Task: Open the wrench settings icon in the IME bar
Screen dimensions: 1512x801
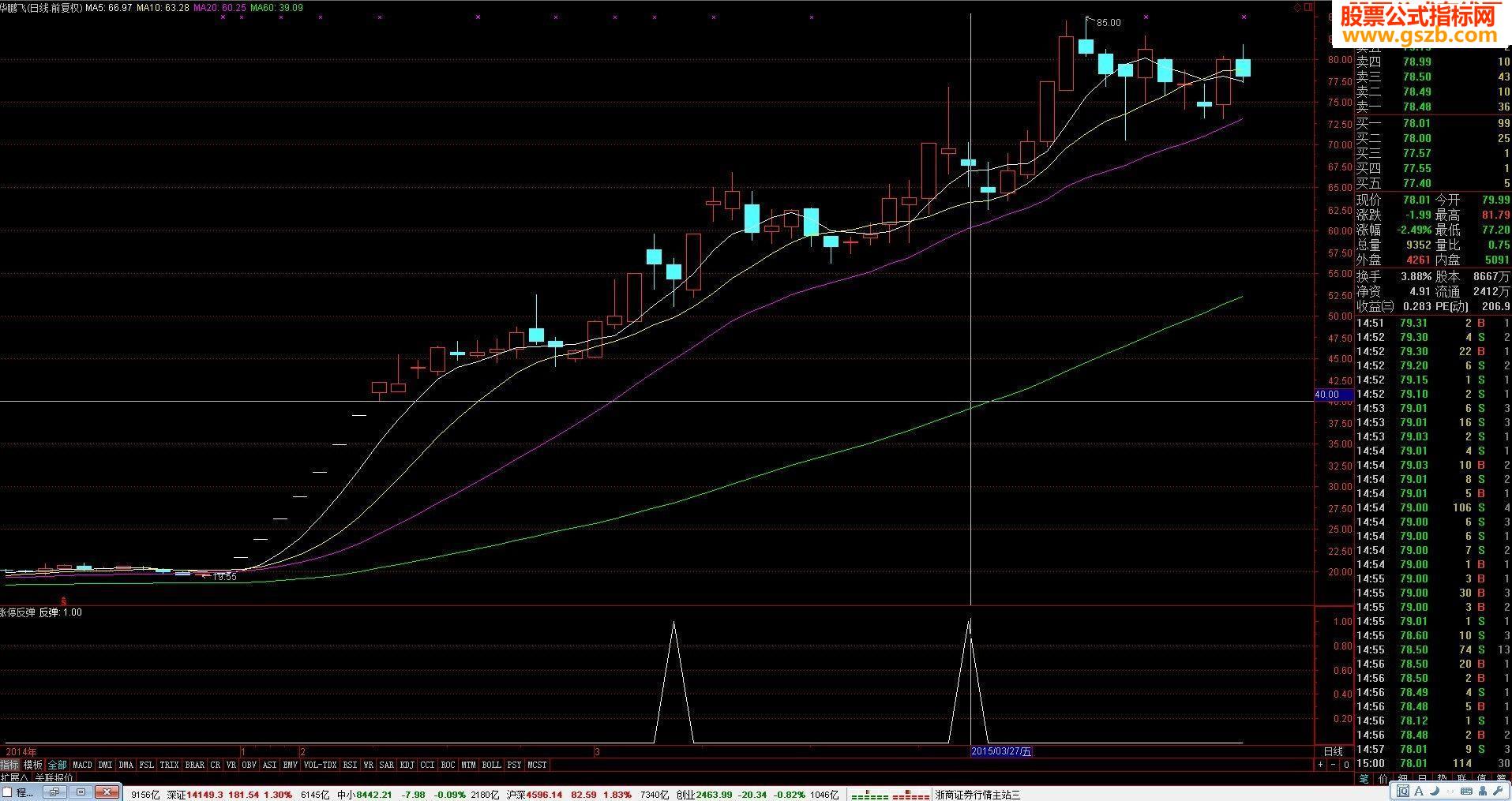Action: point(1499,791)
